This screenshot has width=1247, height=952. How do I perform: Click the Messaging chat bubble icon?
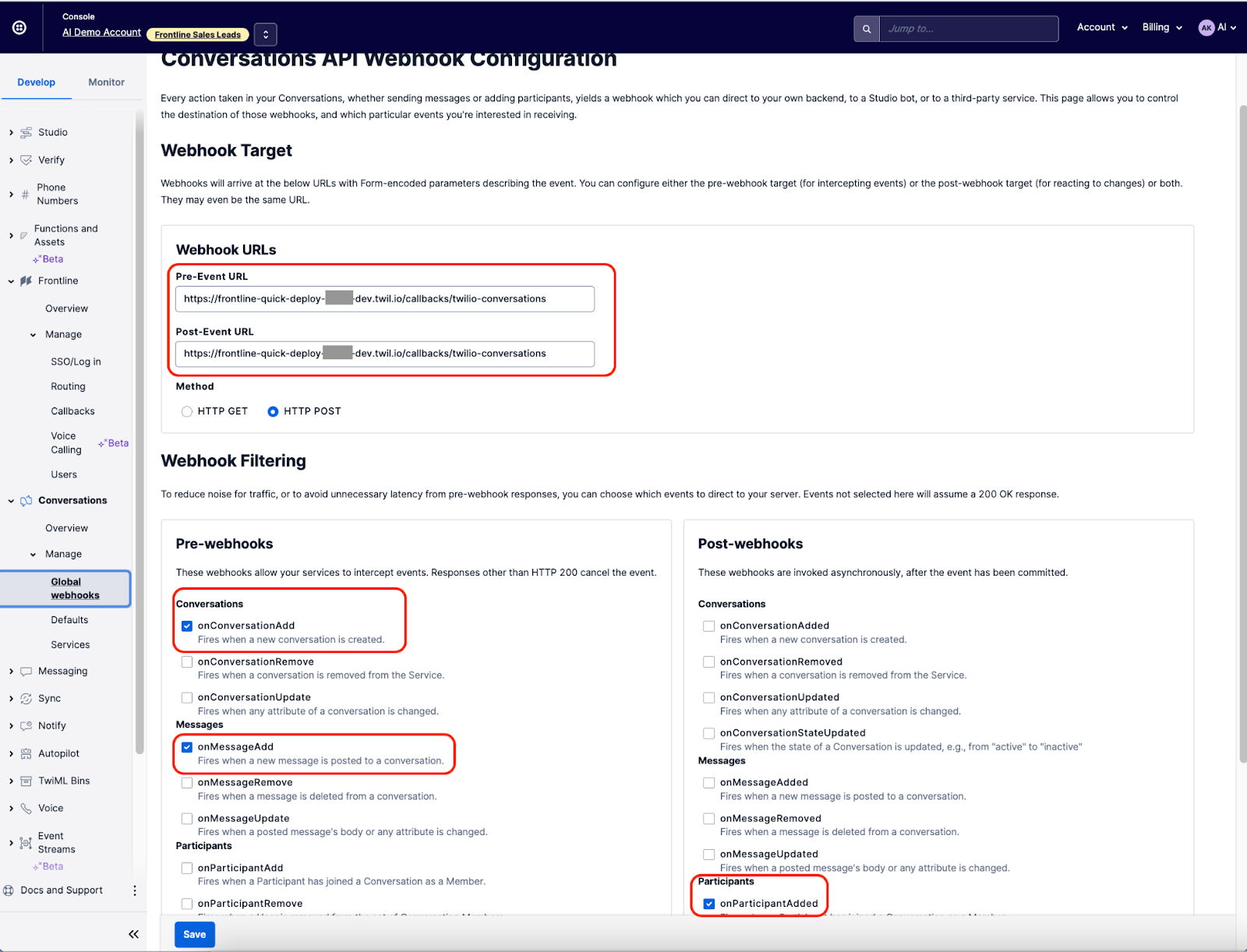coord(26,671)
